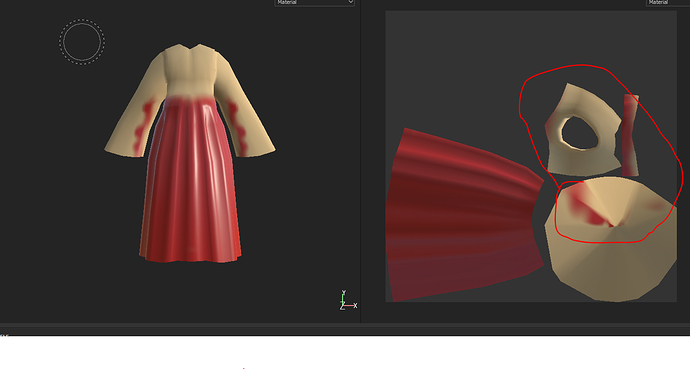Click the XYZ axis gizmo
690x369 pixels.
pyautogui.click(x=348, y=300)
